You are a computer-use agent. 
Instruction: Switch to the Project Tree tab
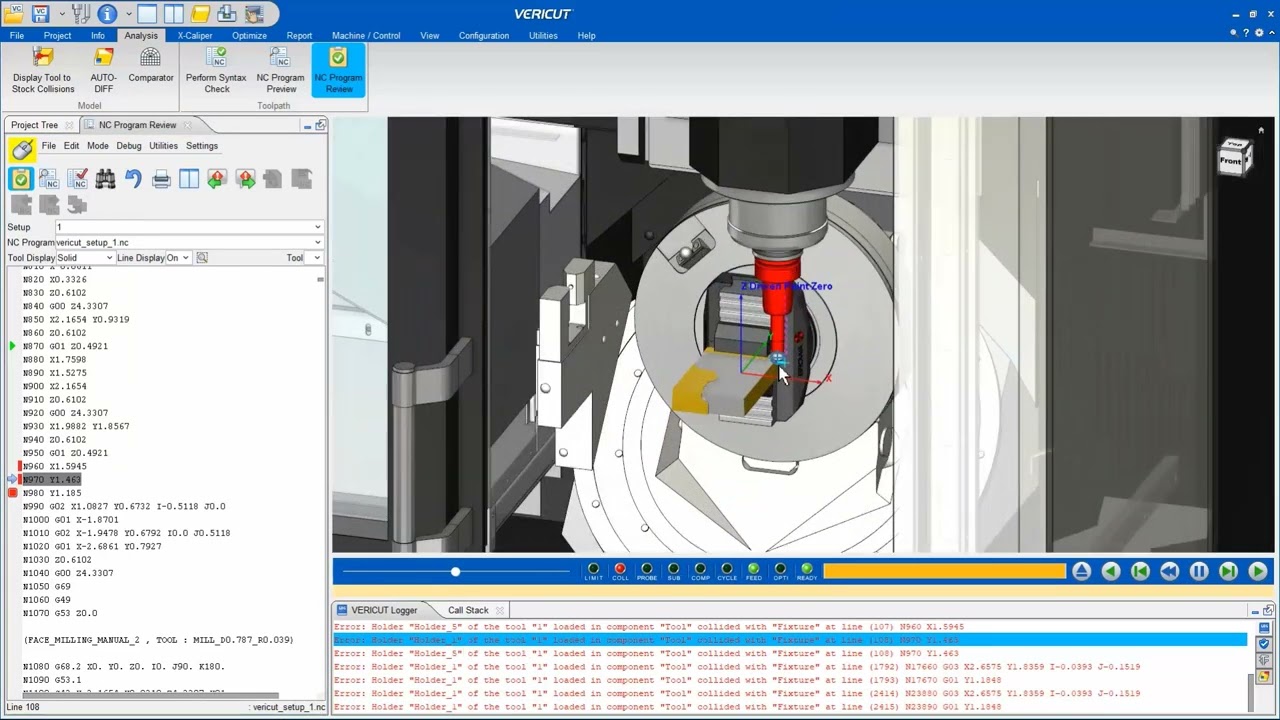pos(35,125)
